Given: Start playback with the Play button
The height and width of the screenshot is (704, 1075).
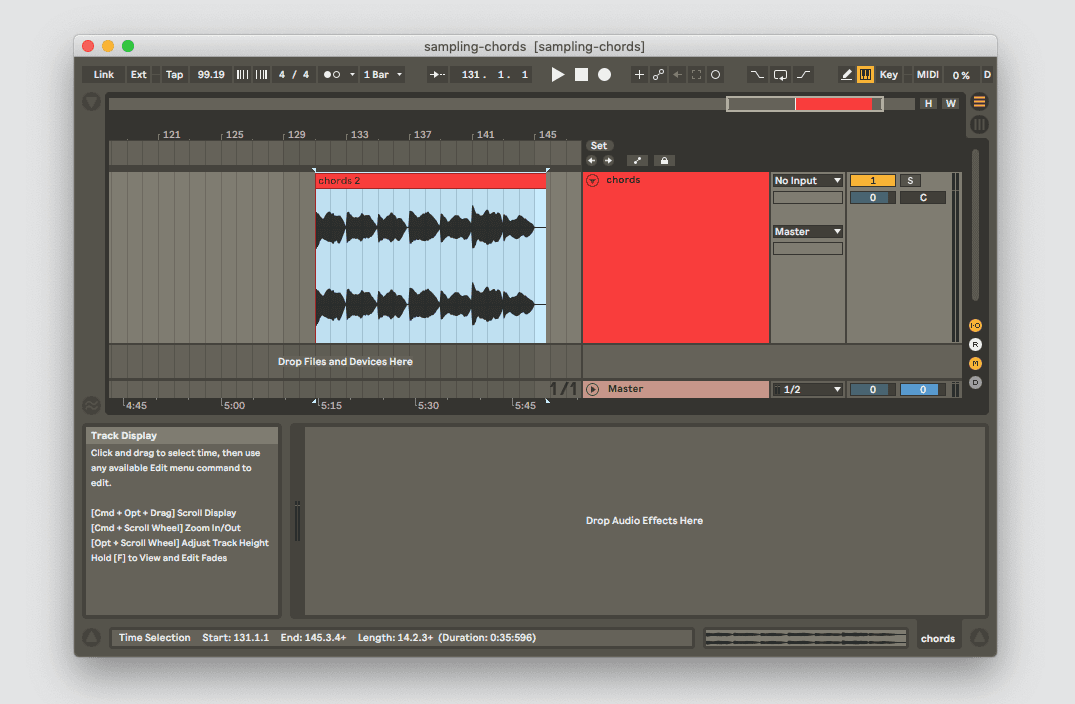Looking at the screenshot, I should [558, 74].
